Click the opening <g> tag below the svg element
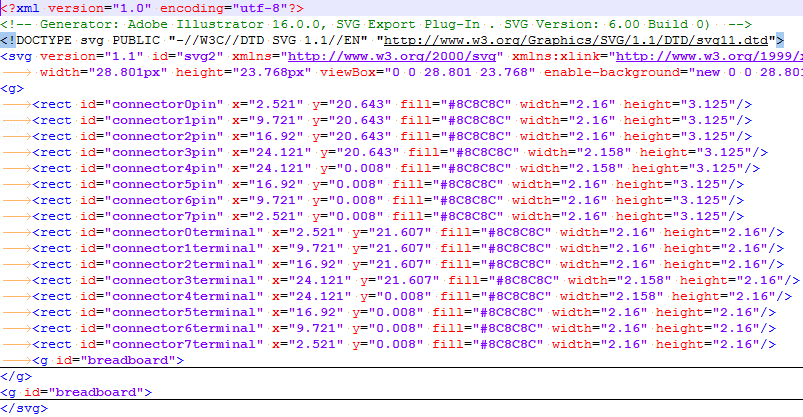The width and height of the screenshot is (803, 417). (x=12, y=89)
